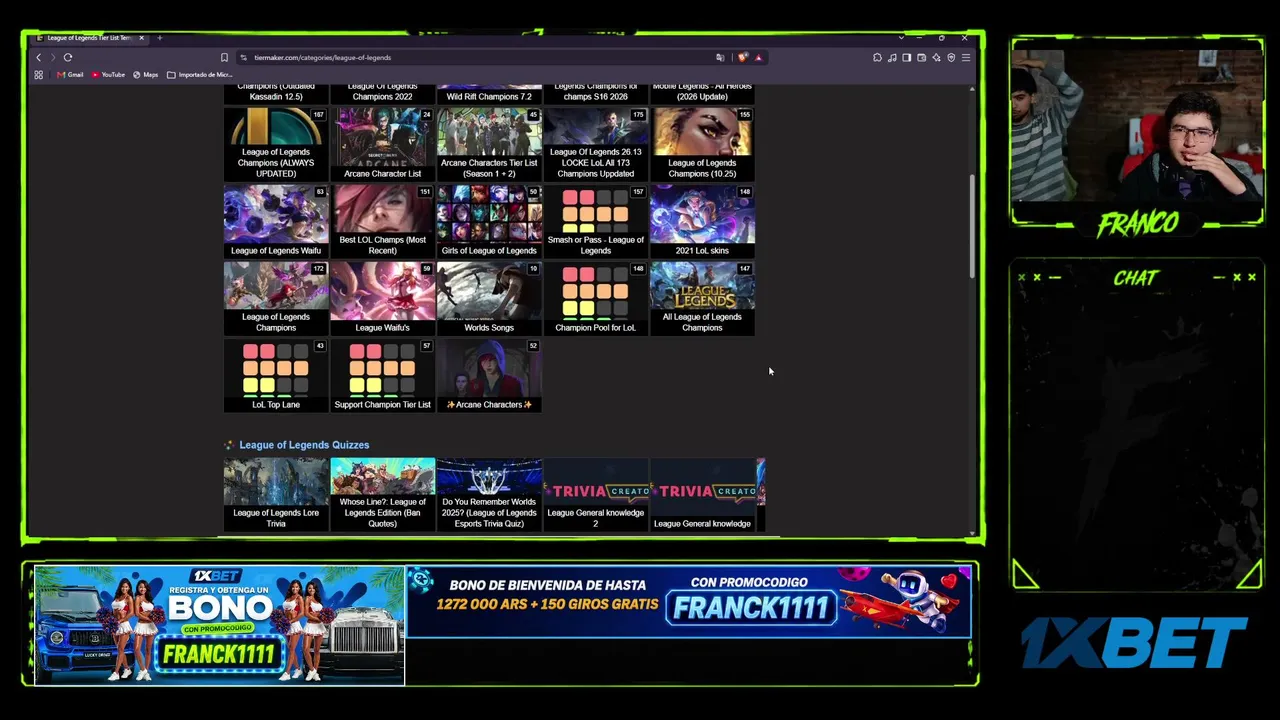Open the Importado de Micr... bookmarks folder
This screenshot has height=720, width=1280.
(200, 75)
